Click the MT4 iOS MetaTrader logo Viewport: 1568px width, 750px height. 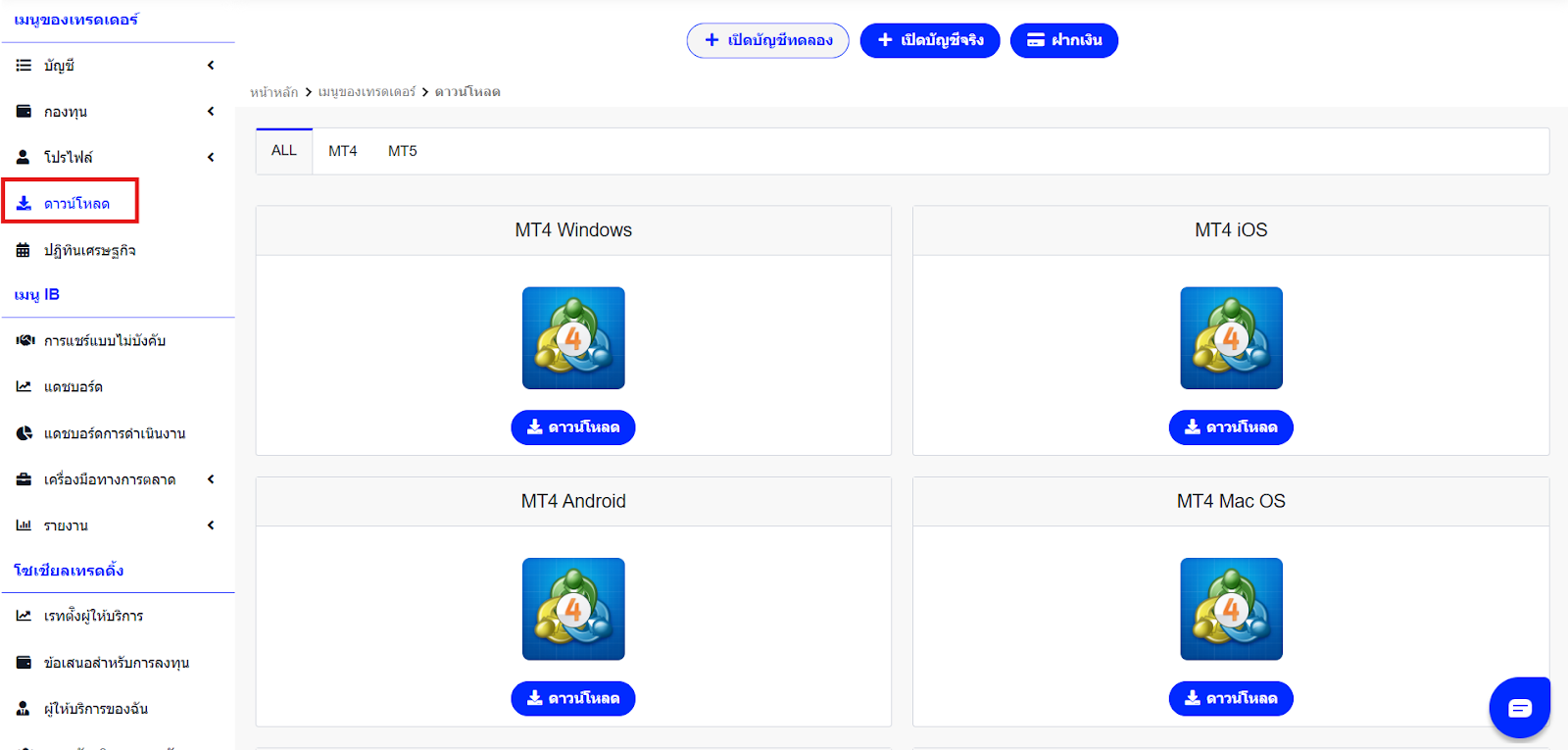pyautogui.click(x=1231, y=338)
